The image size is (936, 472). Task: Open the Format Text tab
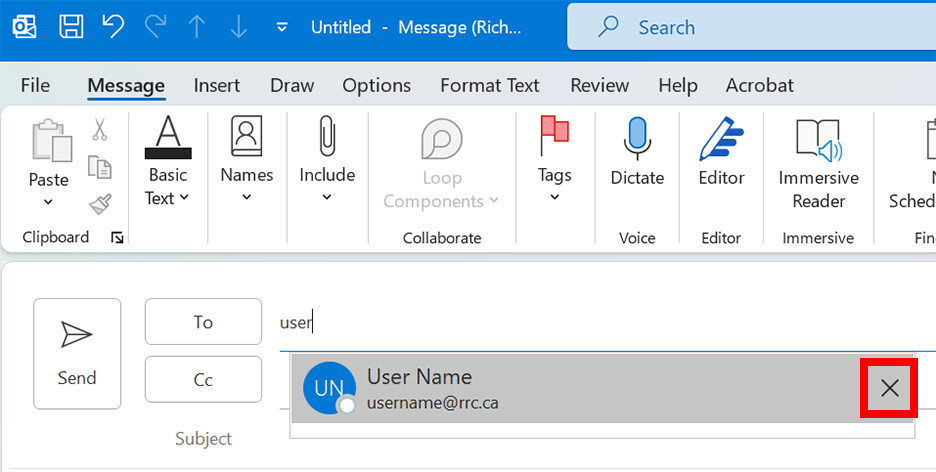coord(489,86)
